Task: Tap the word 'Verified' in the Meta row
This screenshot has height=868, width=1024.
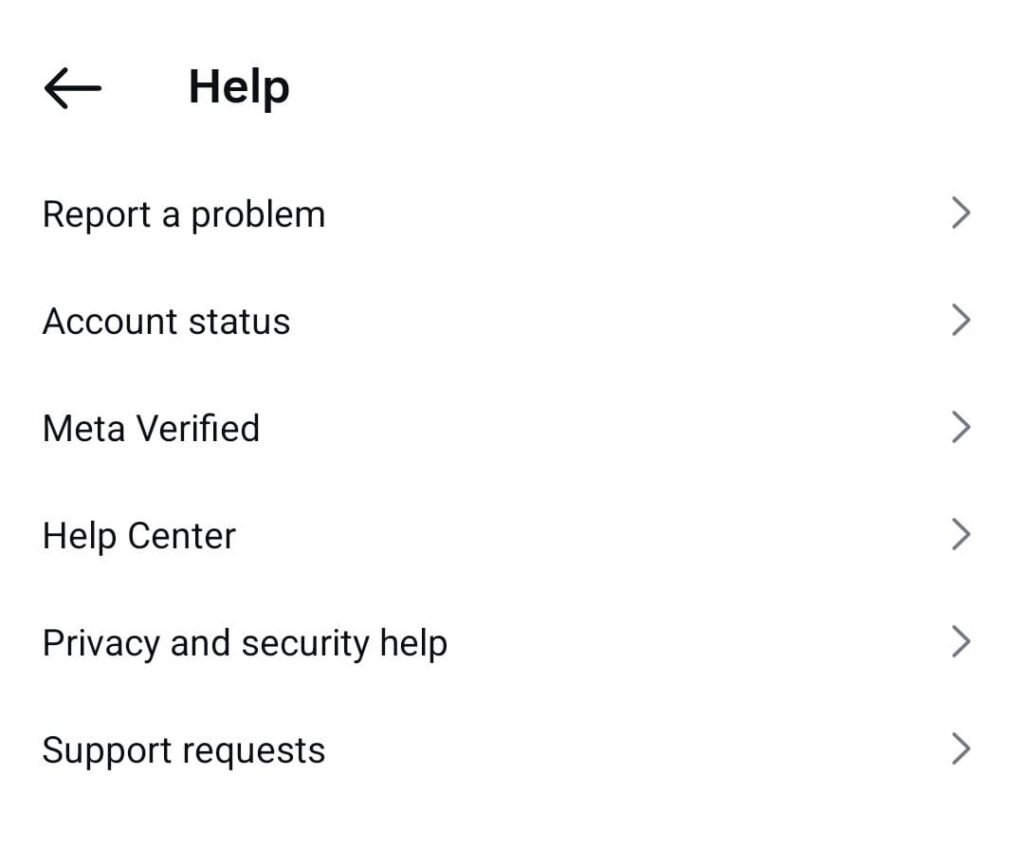Action: (x=198, y=428)
